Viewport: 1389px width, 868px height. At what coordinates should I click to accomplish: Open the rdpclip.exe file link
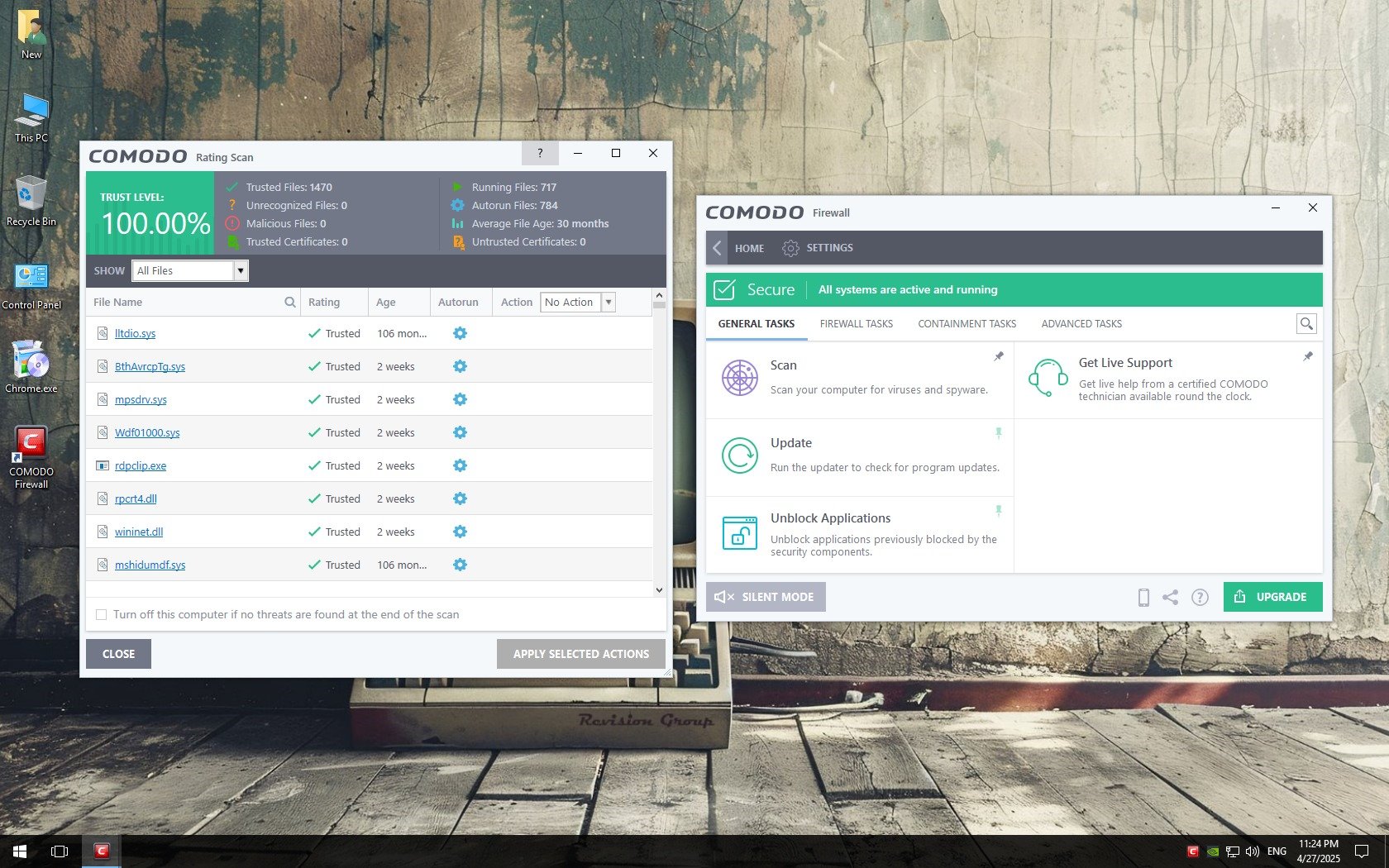141,465
